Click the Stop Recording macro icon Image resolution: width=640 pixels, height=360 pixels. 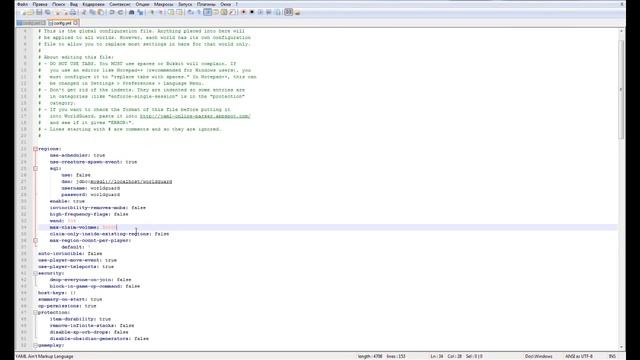(252, 12)
